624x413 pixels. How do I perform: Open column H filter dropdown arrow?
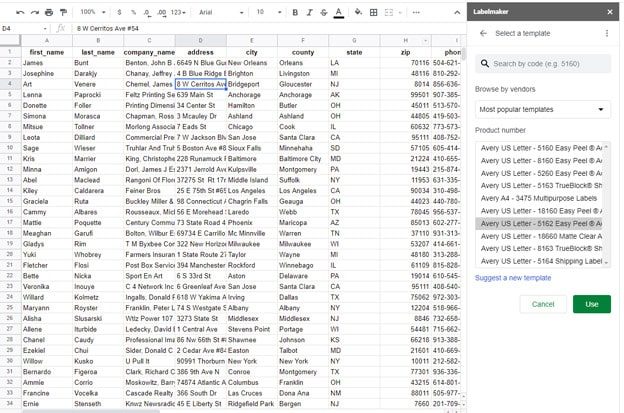point(425,41)
